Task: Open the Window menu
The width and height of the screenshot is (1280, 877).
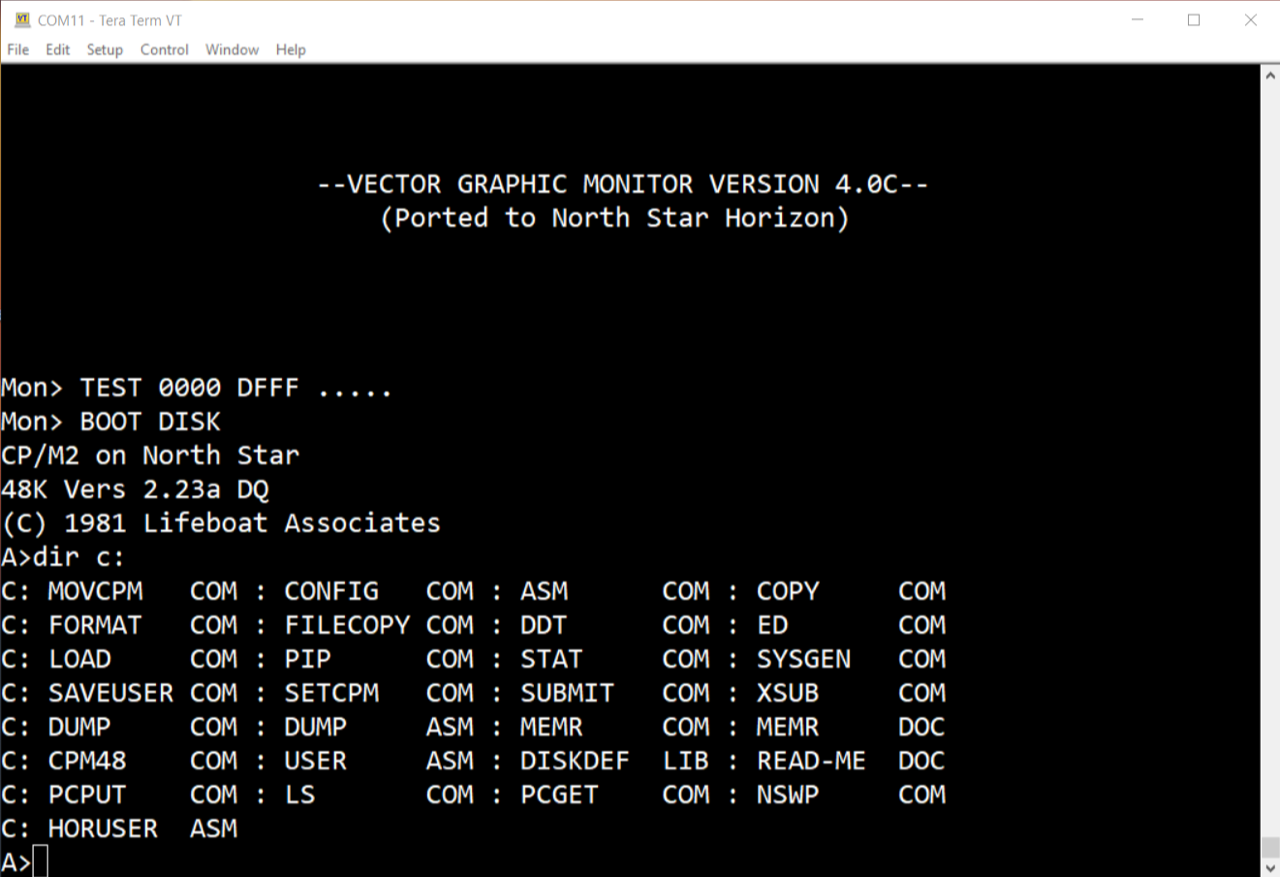Action: click(232, 49)
